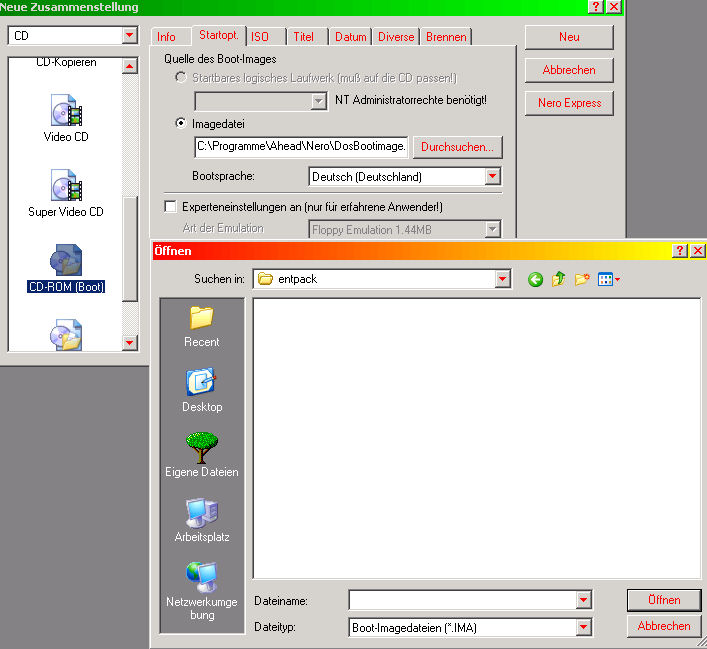Open the Titel tab
The height and width of the screenshot is (649, 707).
(303, 37)
